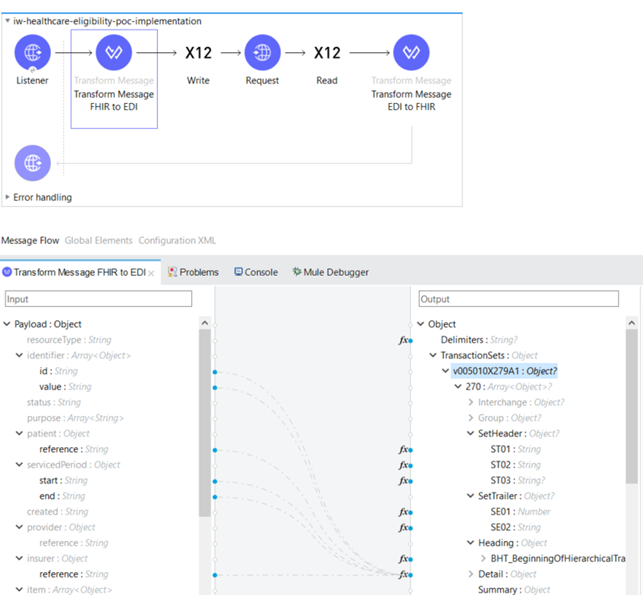
Task: Expand the Detail : Object node
Action: coord(470,574)
